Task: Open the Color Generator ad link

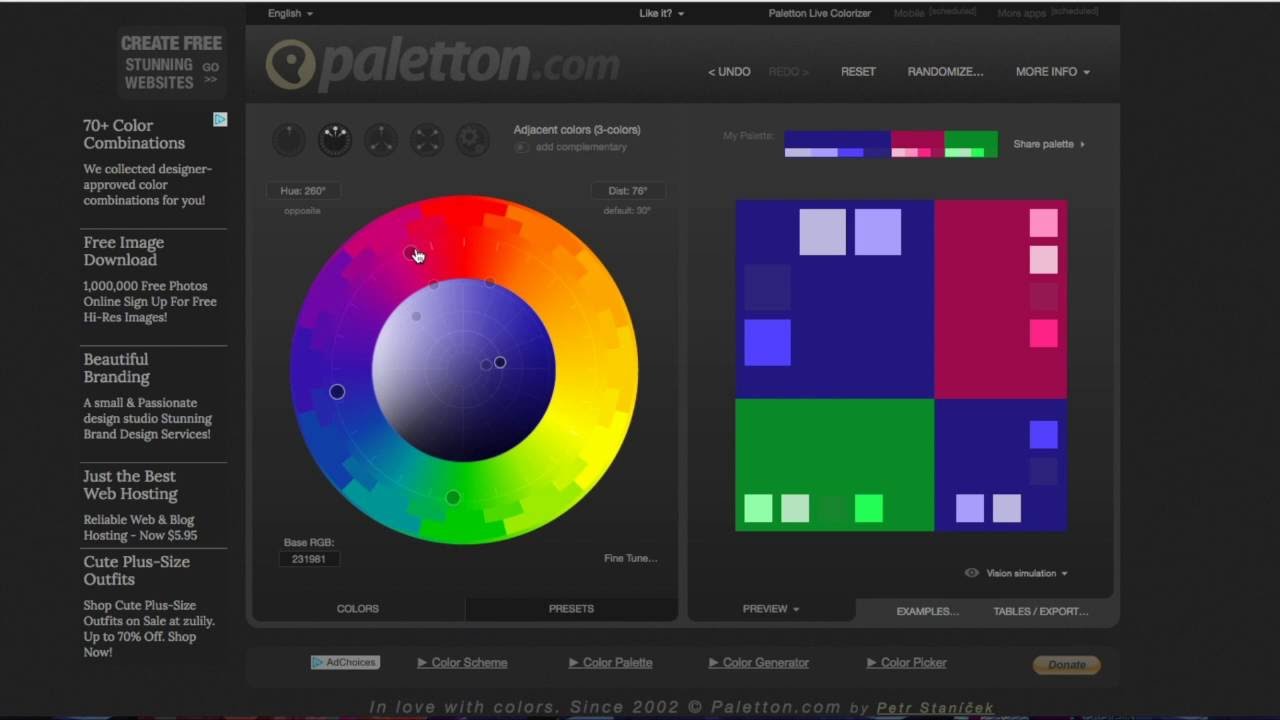Action: [x=758, y=662]
